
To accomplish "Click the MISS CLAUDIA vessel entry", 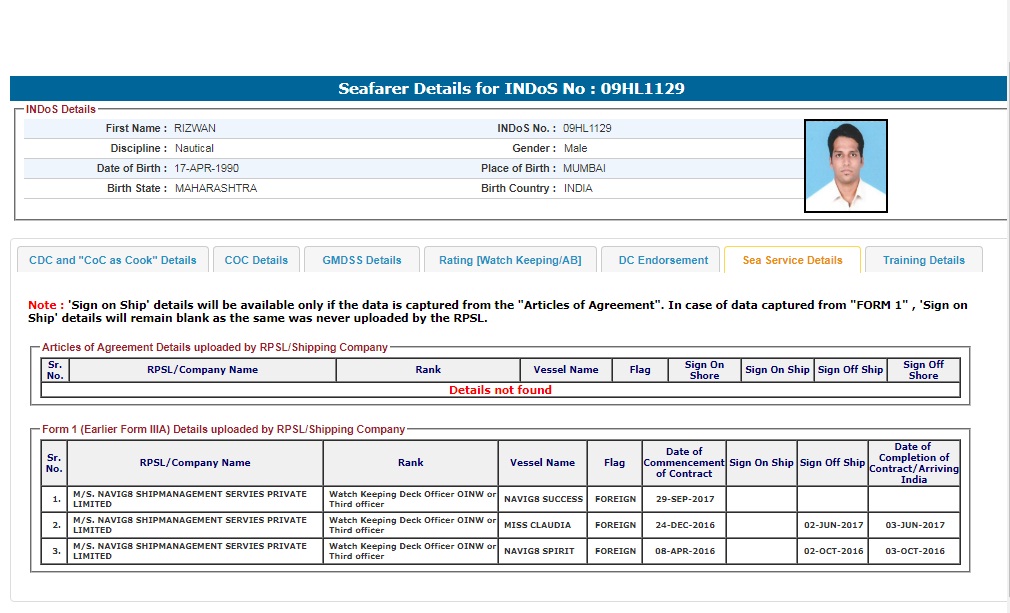I will (x=538, y=525).
